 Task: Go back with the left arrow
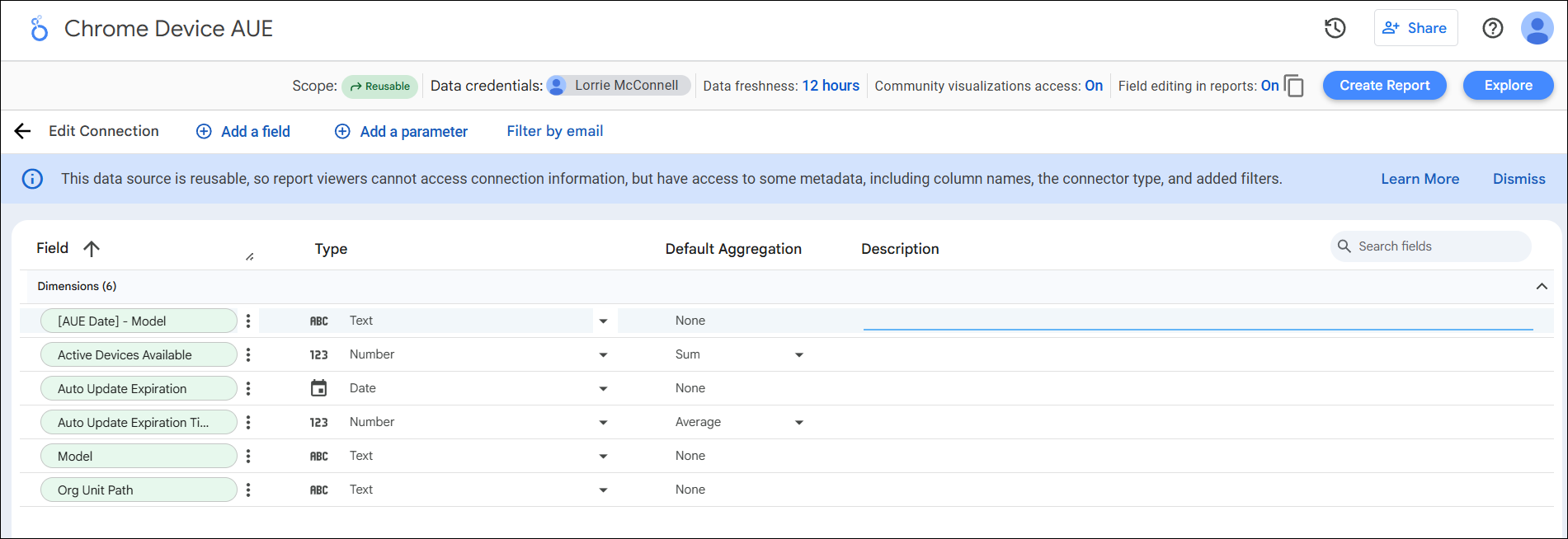[x=22, y=131]
